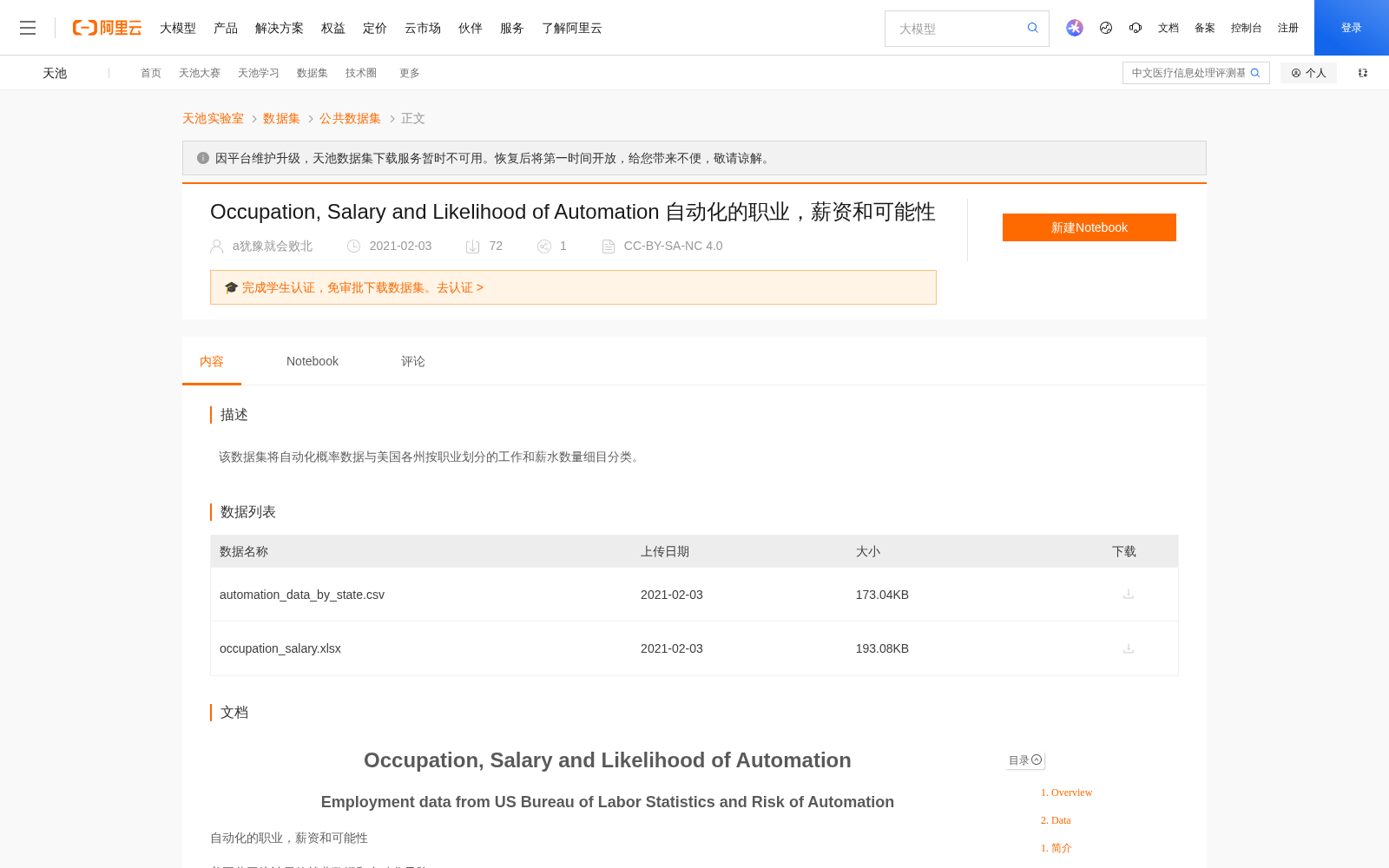The width and height of the screenshot is (1389, 868).
Task: Click the blue 登录 button
Action: pyautogui.click(x=1352, y=28)
